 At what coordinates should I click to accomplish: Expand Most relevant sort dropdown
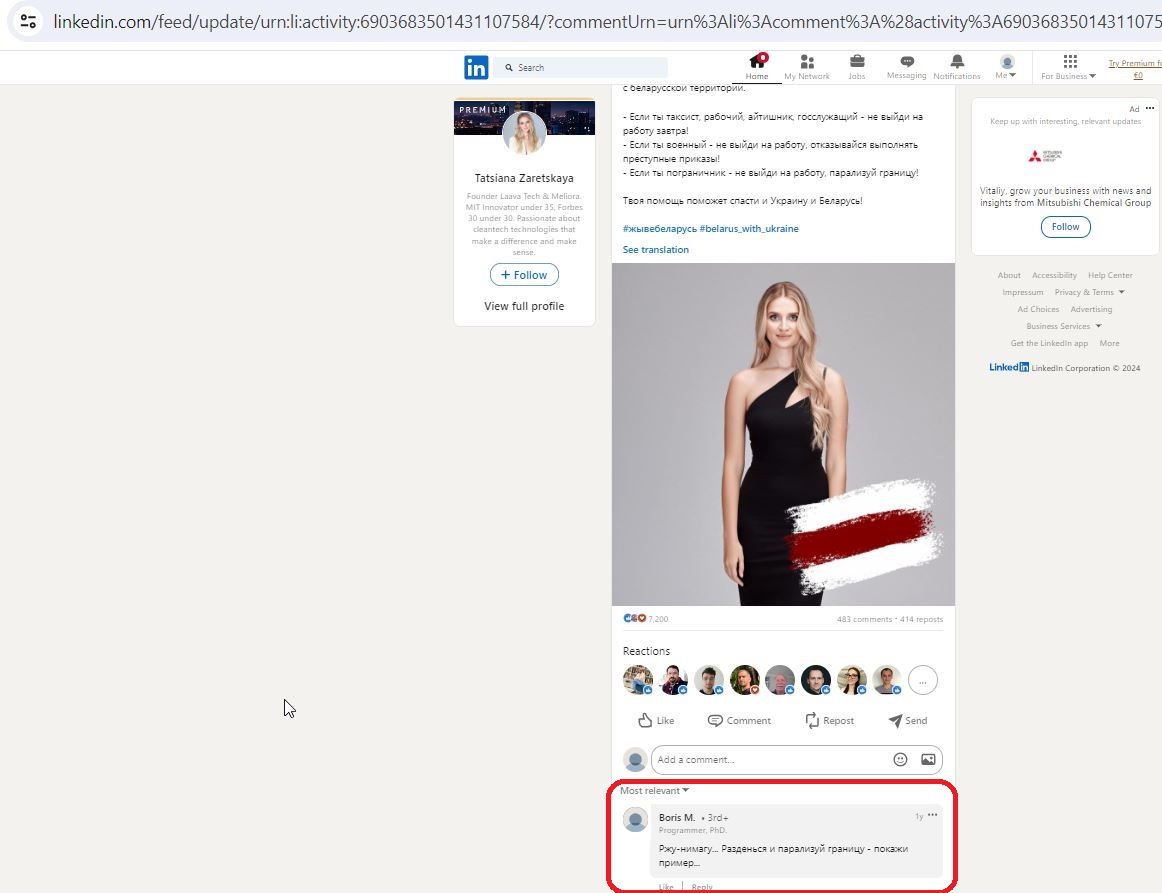[654, 791]
